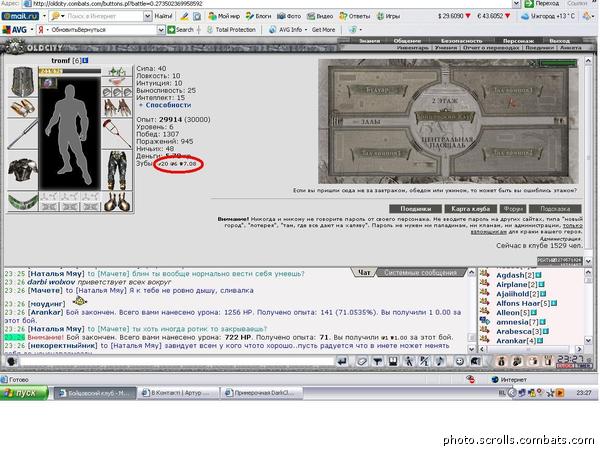The image size is (600, 450).
Task: Click the purple effect icon above the silhouette
Action: pos(48,82)
